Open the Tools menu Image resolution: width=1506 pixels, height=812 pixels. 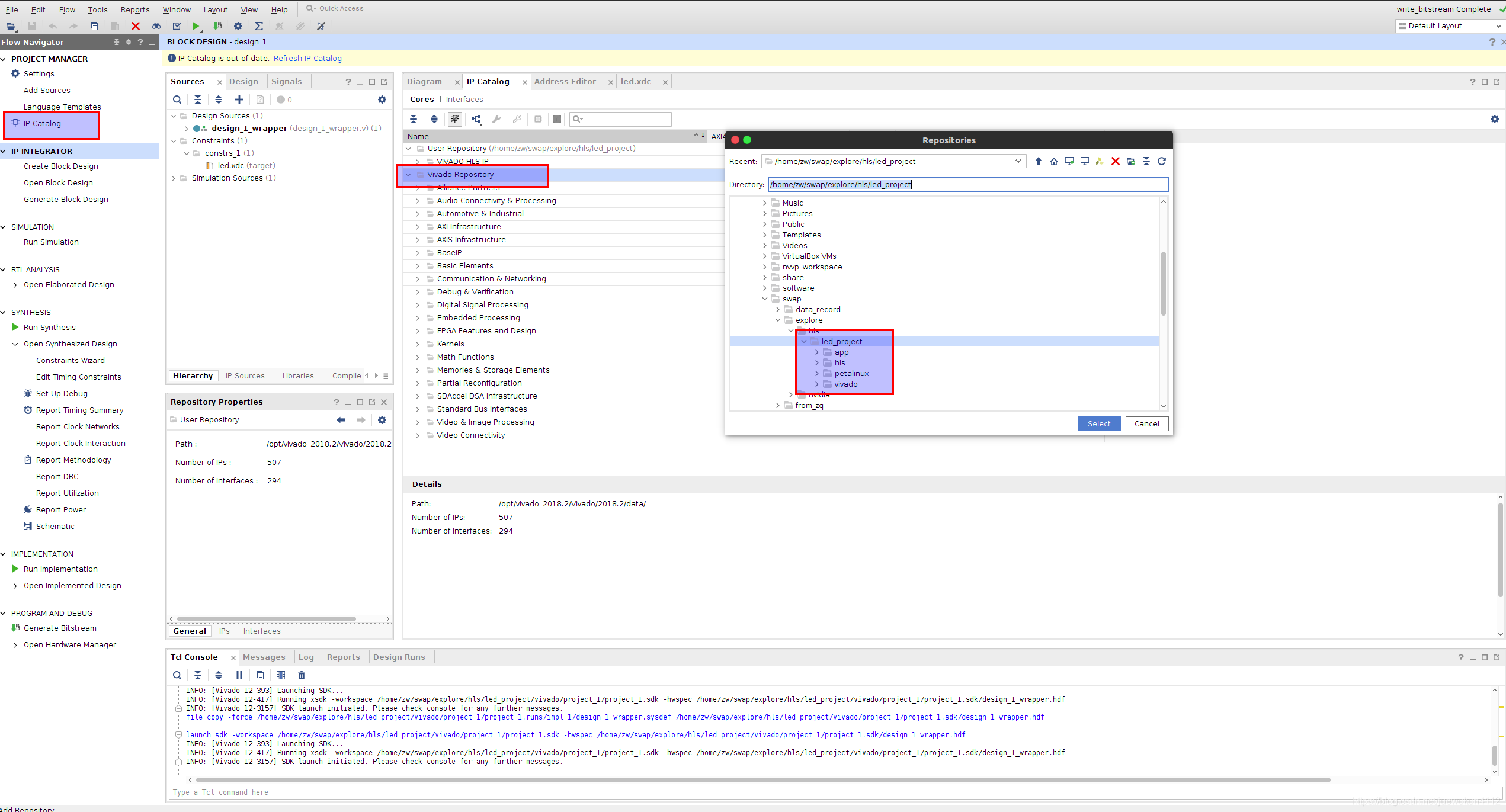[x=97, y=9]
